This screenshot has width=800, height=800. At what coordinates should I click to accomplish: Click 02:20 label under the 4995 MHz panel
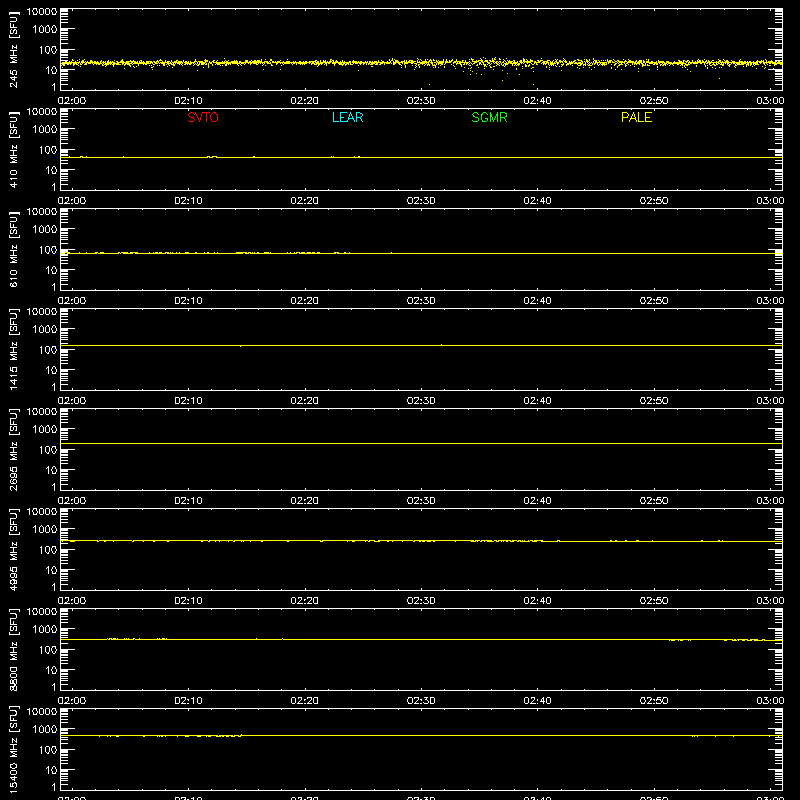point(305,601)
